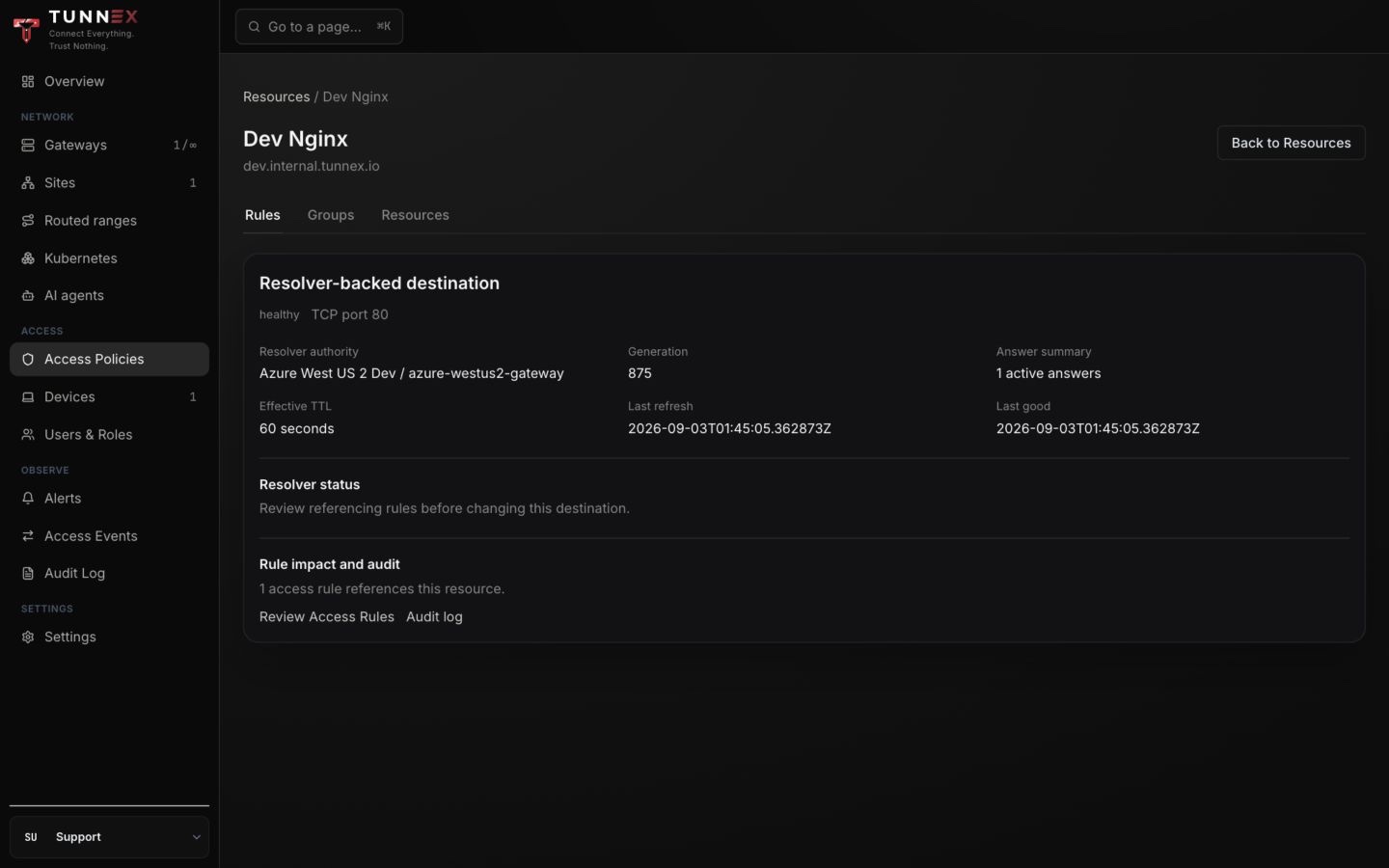1389x868 pixels.
Task: Click the healthy status label
Action: point(280,314)
